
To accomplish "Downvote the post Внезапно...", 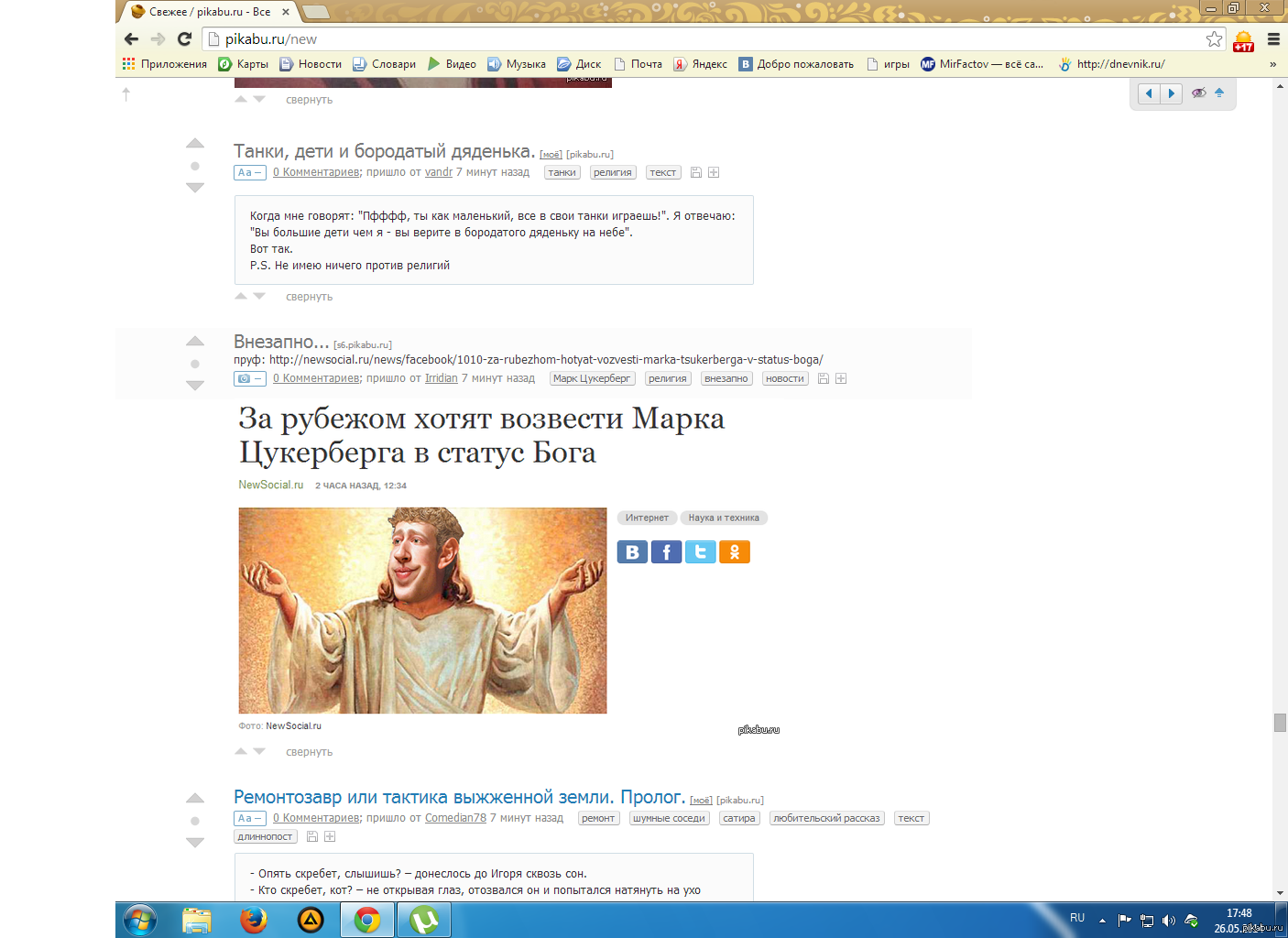I will pyautogui.click(x=195, y=385).
